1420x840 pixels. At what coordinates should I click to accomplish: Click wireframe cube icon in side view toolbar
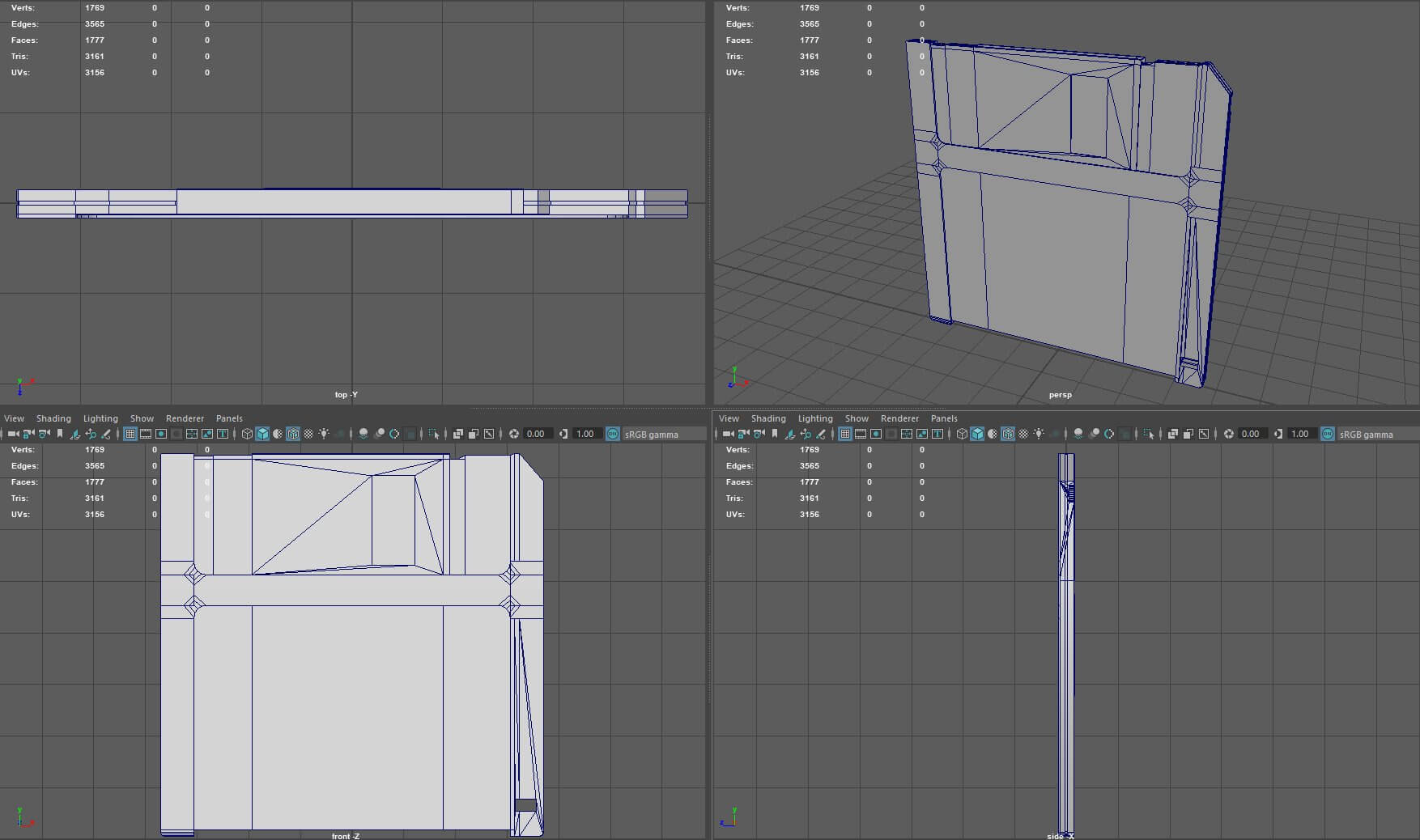(962, 435)
